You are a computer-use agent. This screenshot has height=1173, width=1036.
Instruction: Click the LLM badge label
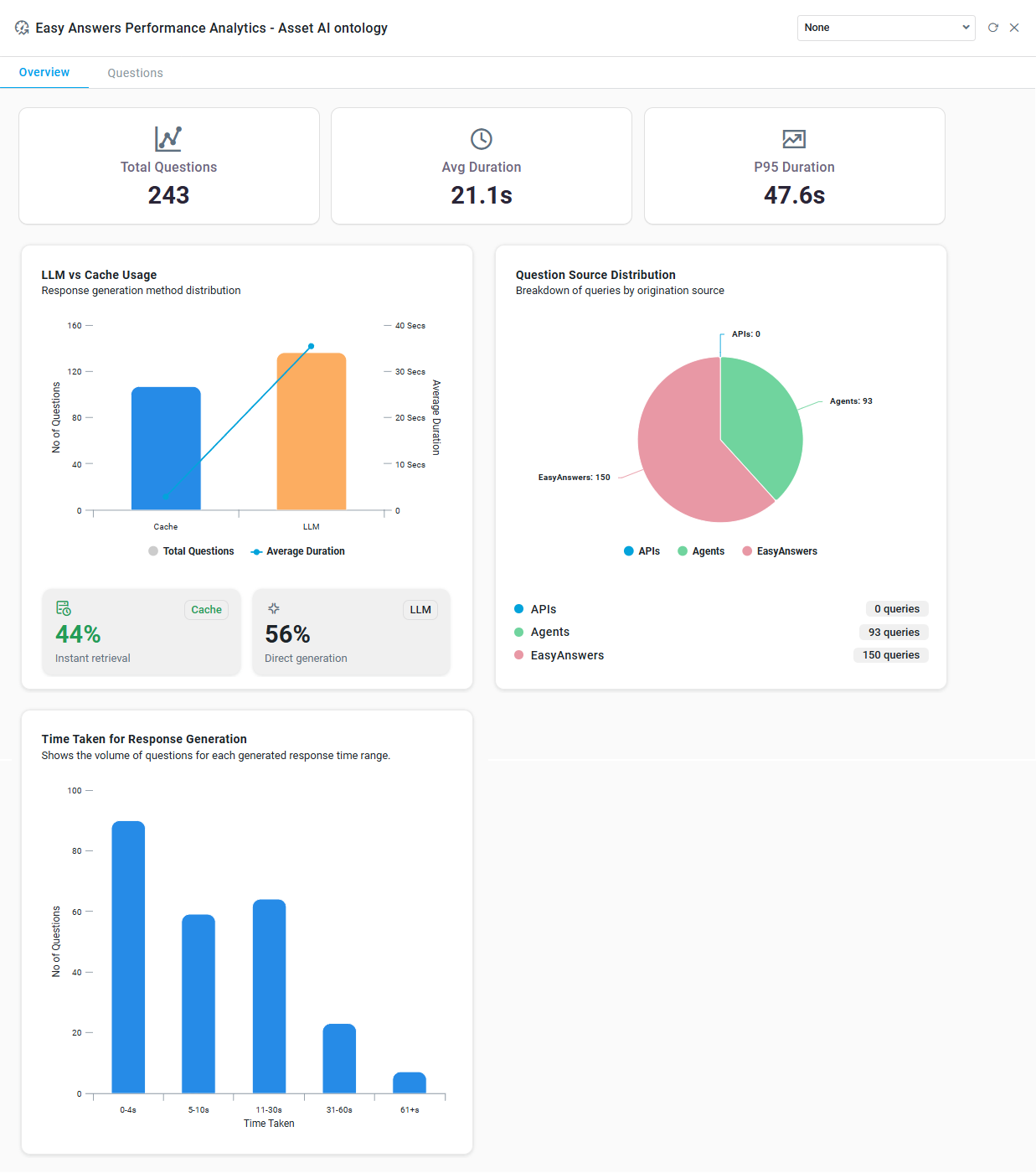(420, 610)
